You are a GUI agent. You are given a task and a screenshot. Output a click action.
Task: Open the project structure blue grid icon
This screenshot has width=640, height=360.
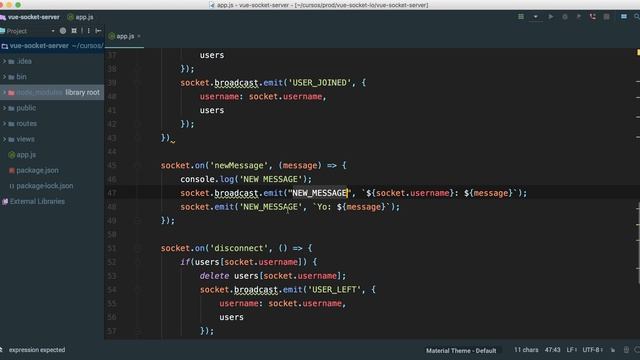(624, 17)
